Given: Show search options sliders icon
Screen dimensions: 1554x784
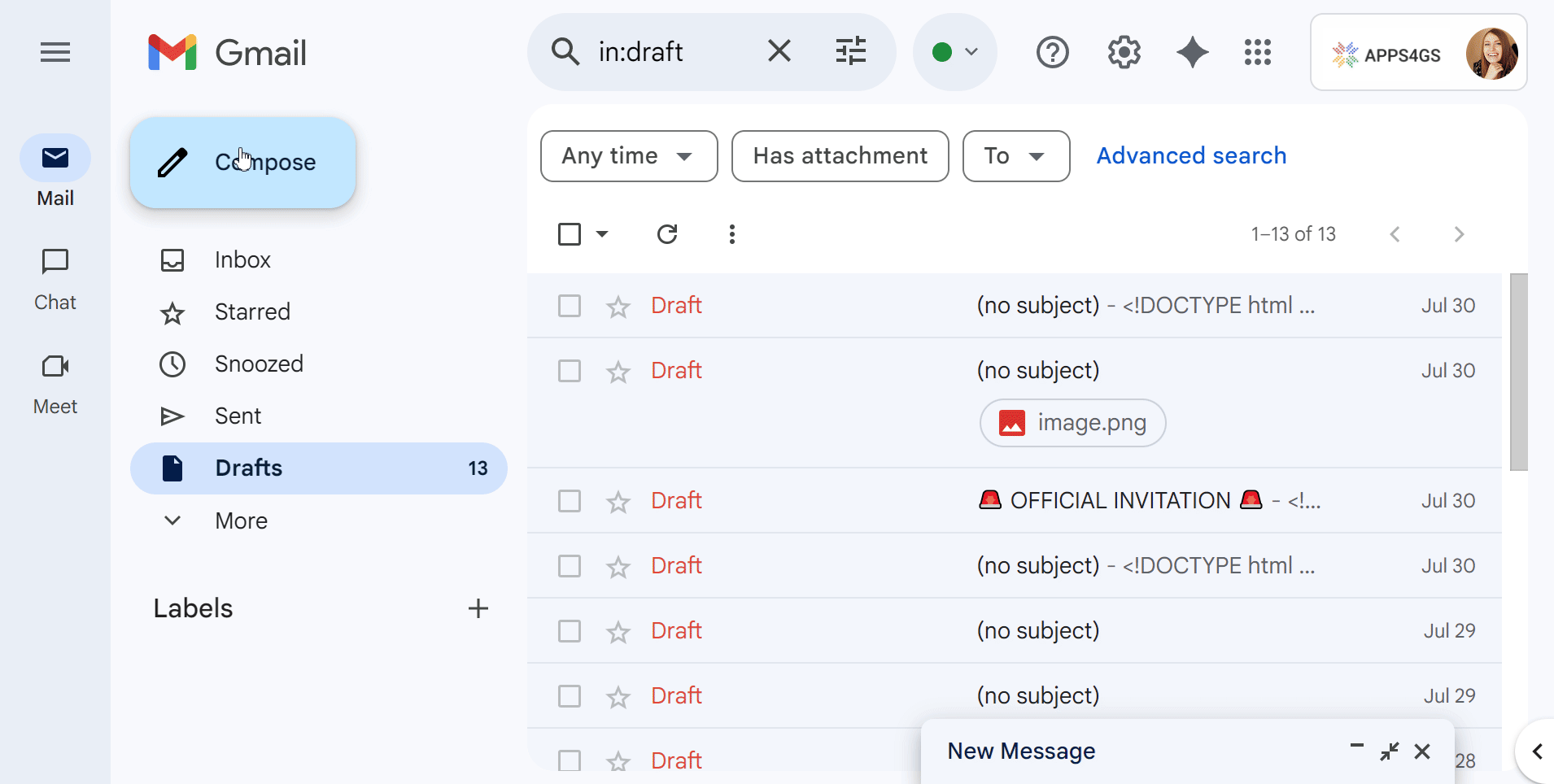Looking at the screenshot, I should tap(851, 52).
